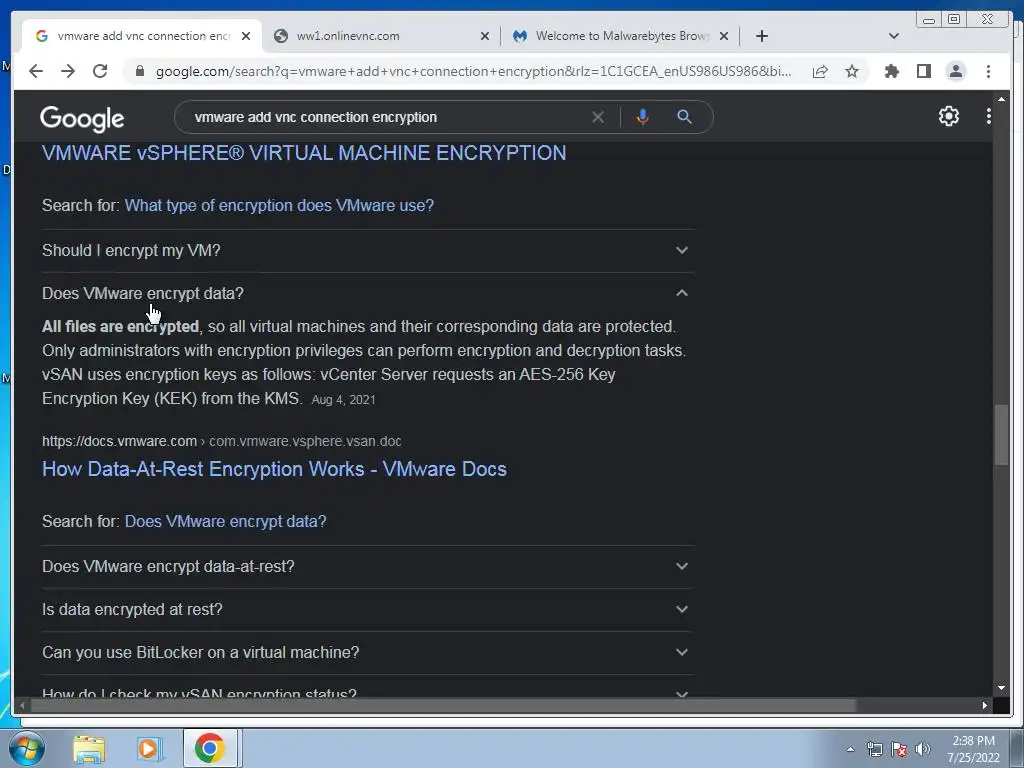This screenshot has width=1024, height=768.
Task: Share this page via the address bar icon
Action: click(x=820, y=71)
